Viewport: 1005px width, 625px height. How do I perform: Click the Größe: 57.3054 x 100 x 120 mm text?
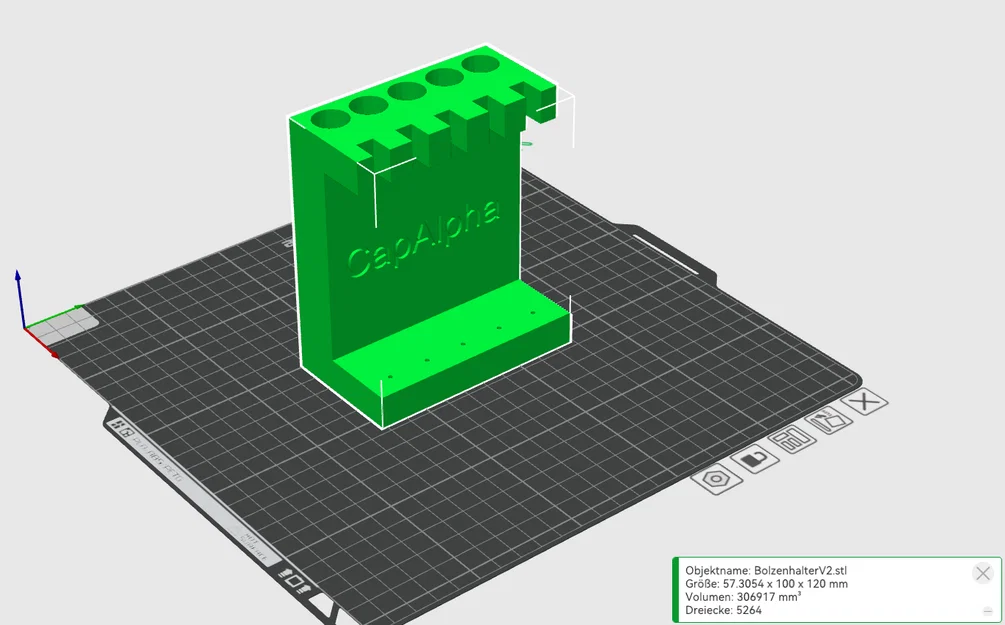[767, 584]
